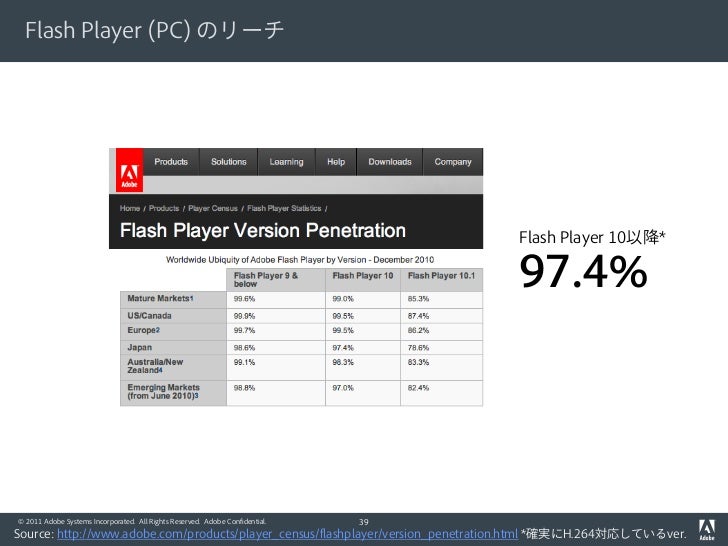Click US/Canada 99.9% cell
The width and height of the screenshot is (728, 546).
pyautogui.click(x=276, y=316)
